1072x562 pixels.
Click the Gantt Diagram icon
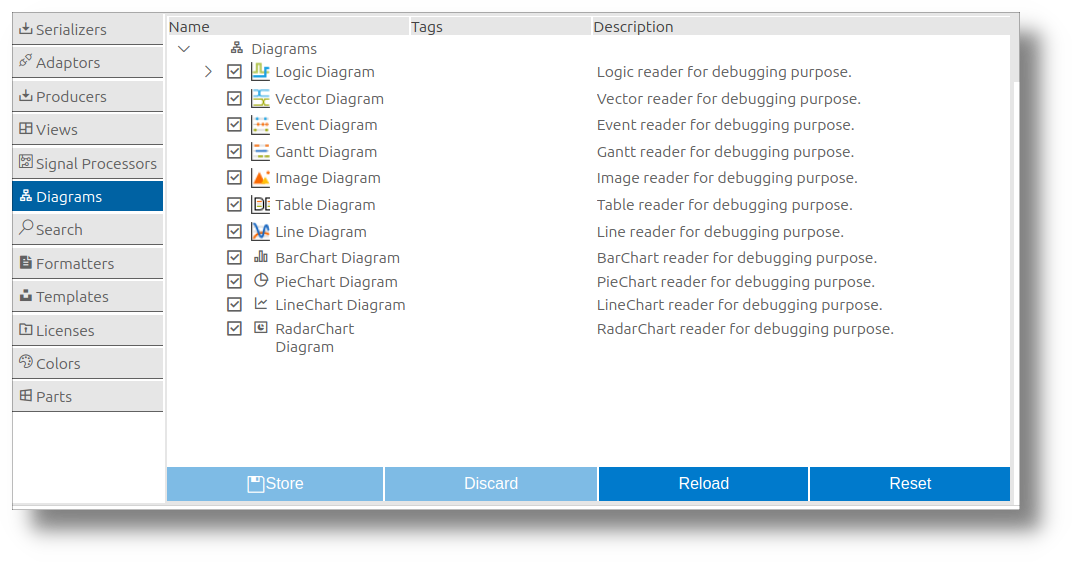[260, 152]
